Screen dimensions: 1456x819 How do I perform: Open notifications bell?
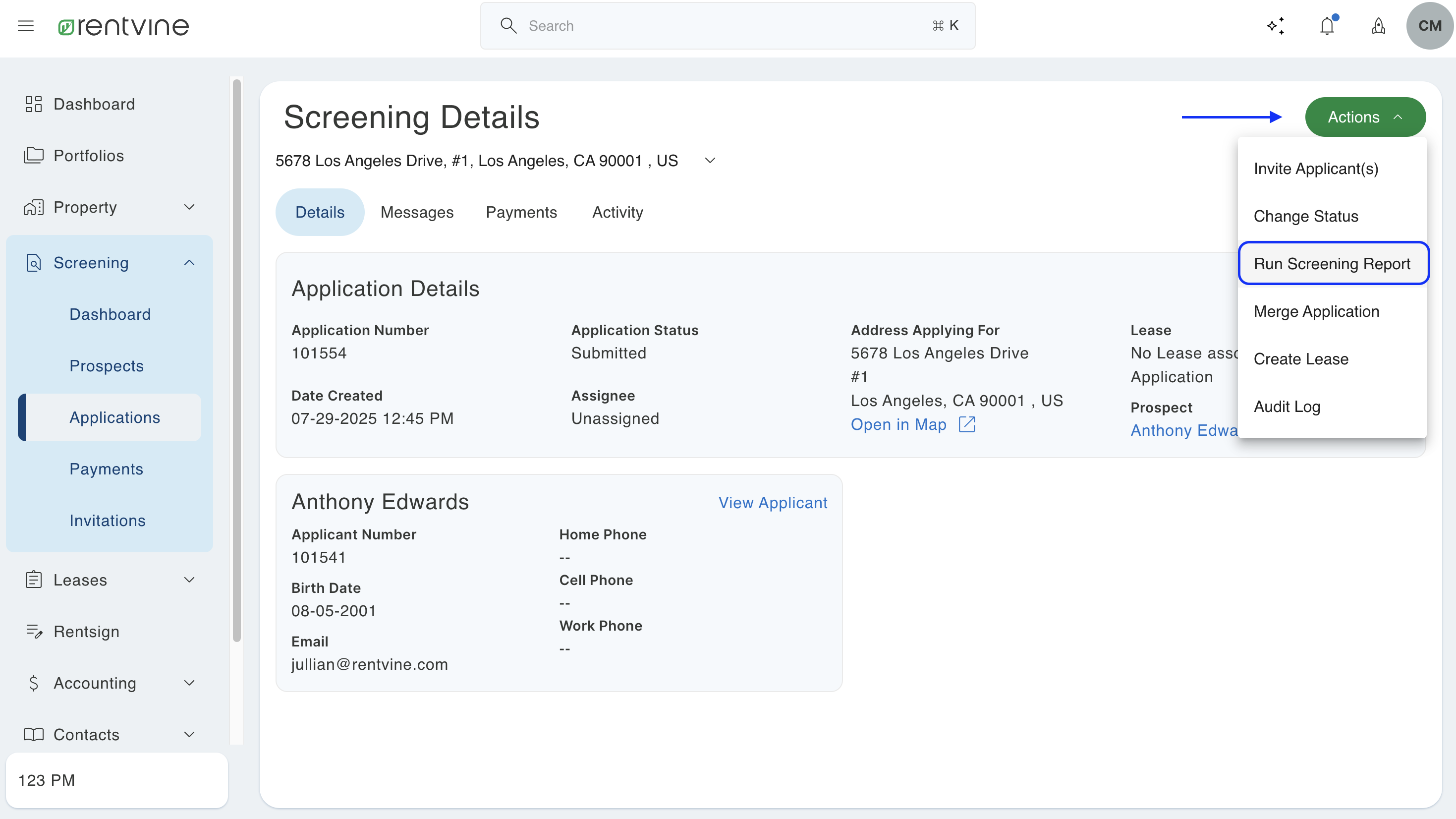(1328, 25)
